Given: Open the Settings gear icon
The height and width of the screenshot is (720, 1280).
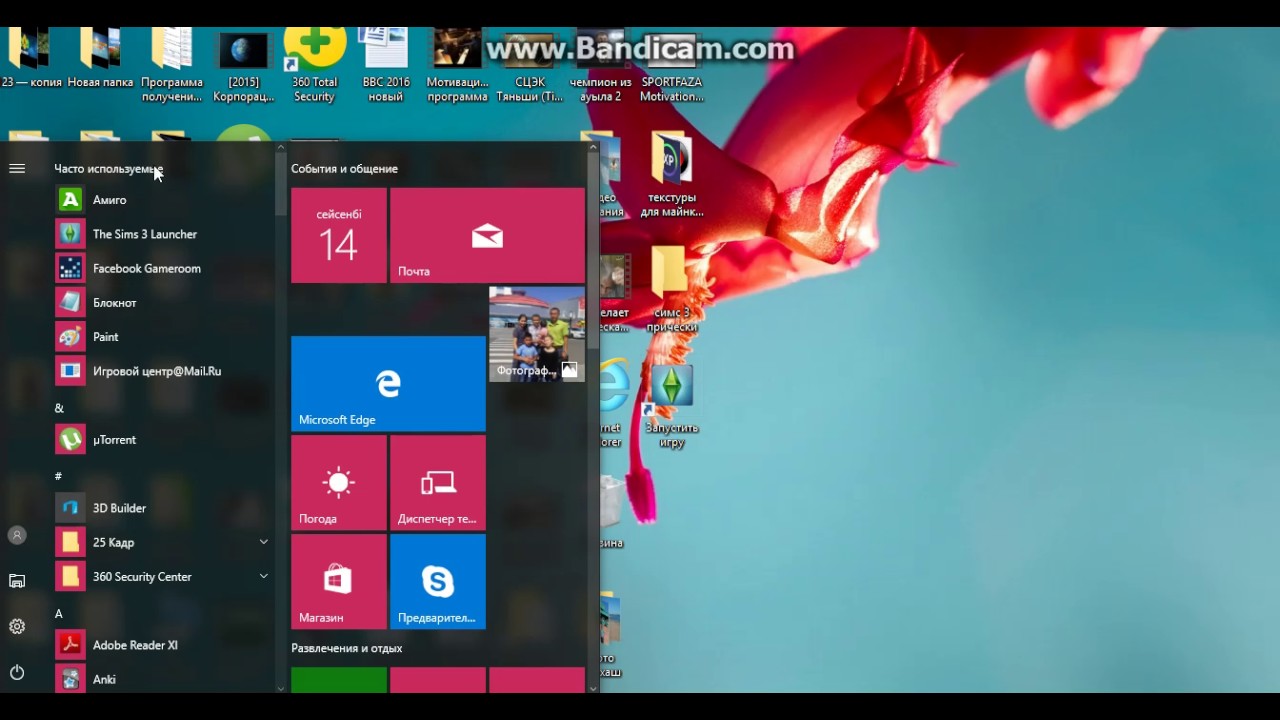Looking at the screenshot, I should pyautogui.click(x=17, y=627).
